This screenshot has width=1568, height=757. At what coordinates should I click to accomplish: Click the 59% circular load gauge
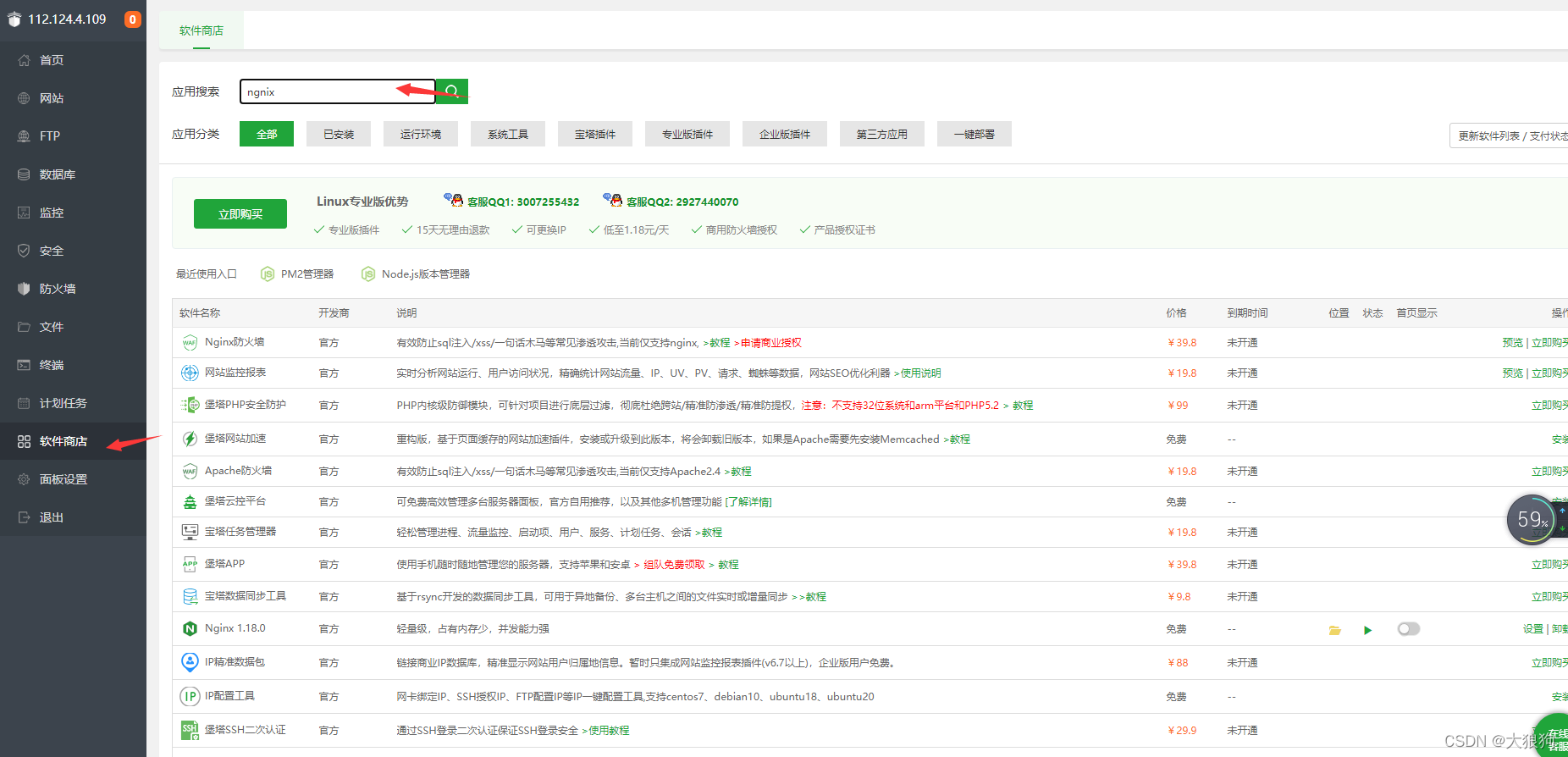(x=1532, y=520)
